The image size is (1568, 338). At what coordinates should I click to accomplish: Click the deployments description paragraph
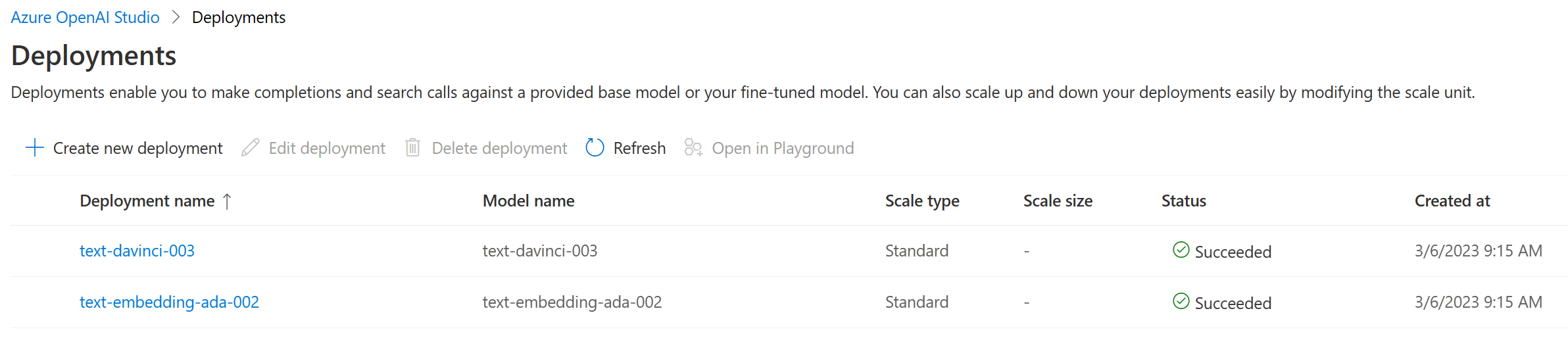click(743, 92)
